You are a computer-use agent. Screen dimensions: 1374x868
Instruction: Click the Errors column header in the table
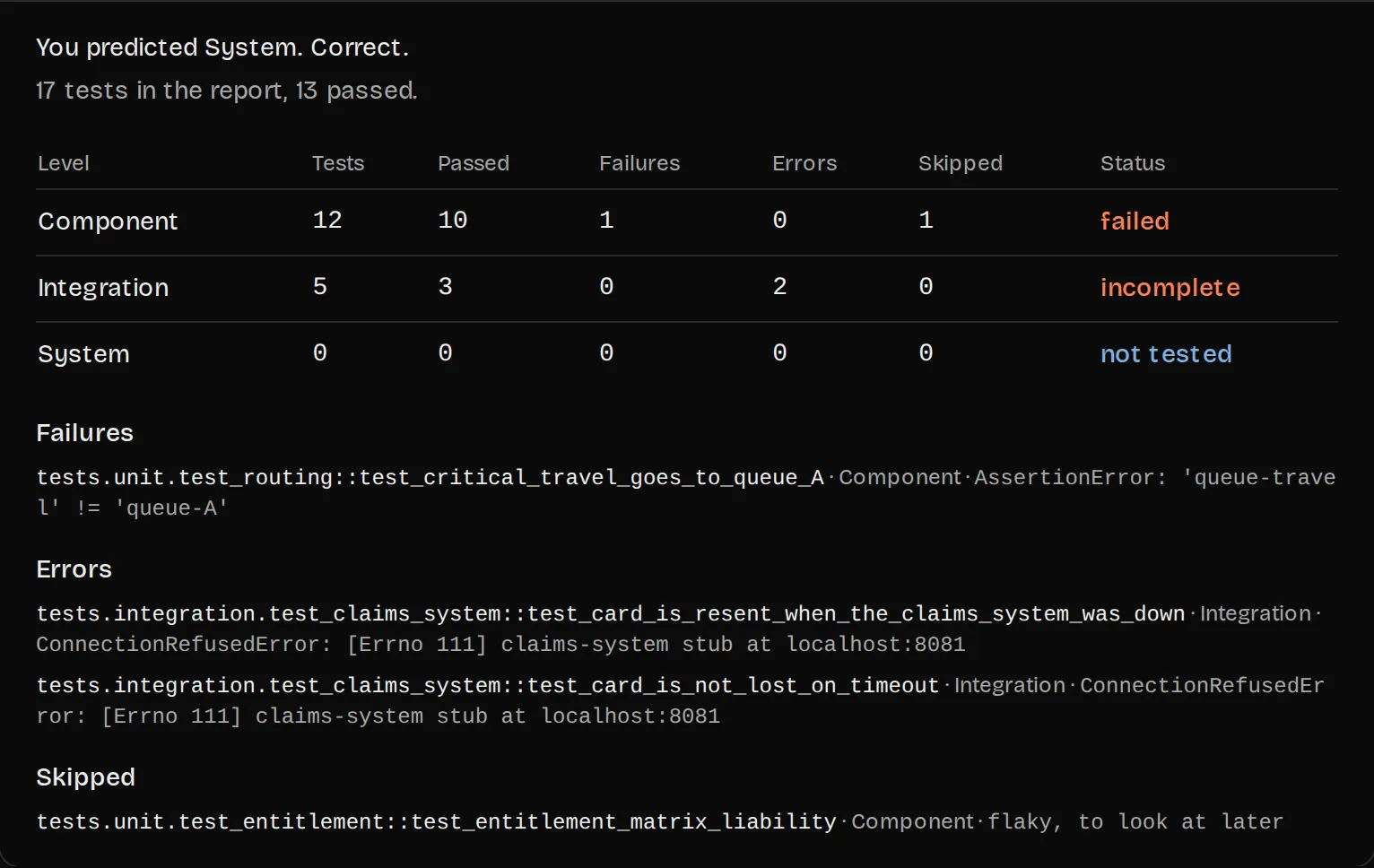click(804, 163)
